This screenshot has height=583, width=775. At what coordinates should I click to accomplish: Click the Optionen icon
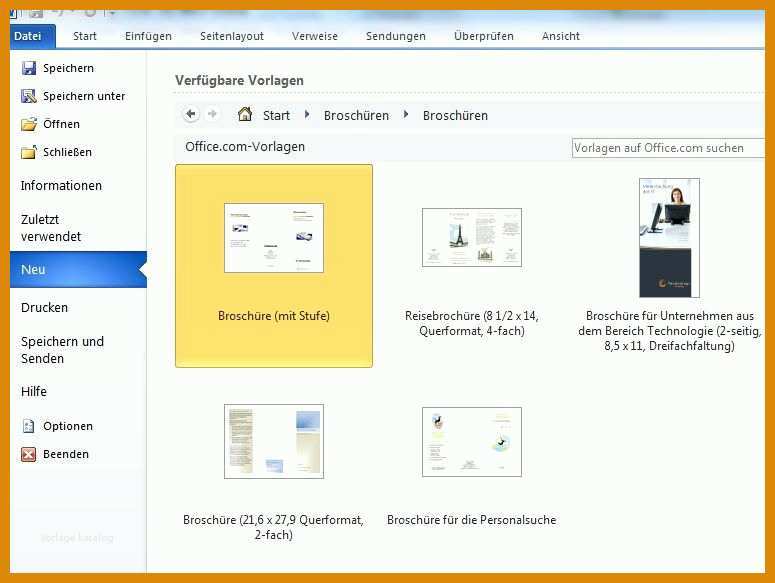(29, 426)
